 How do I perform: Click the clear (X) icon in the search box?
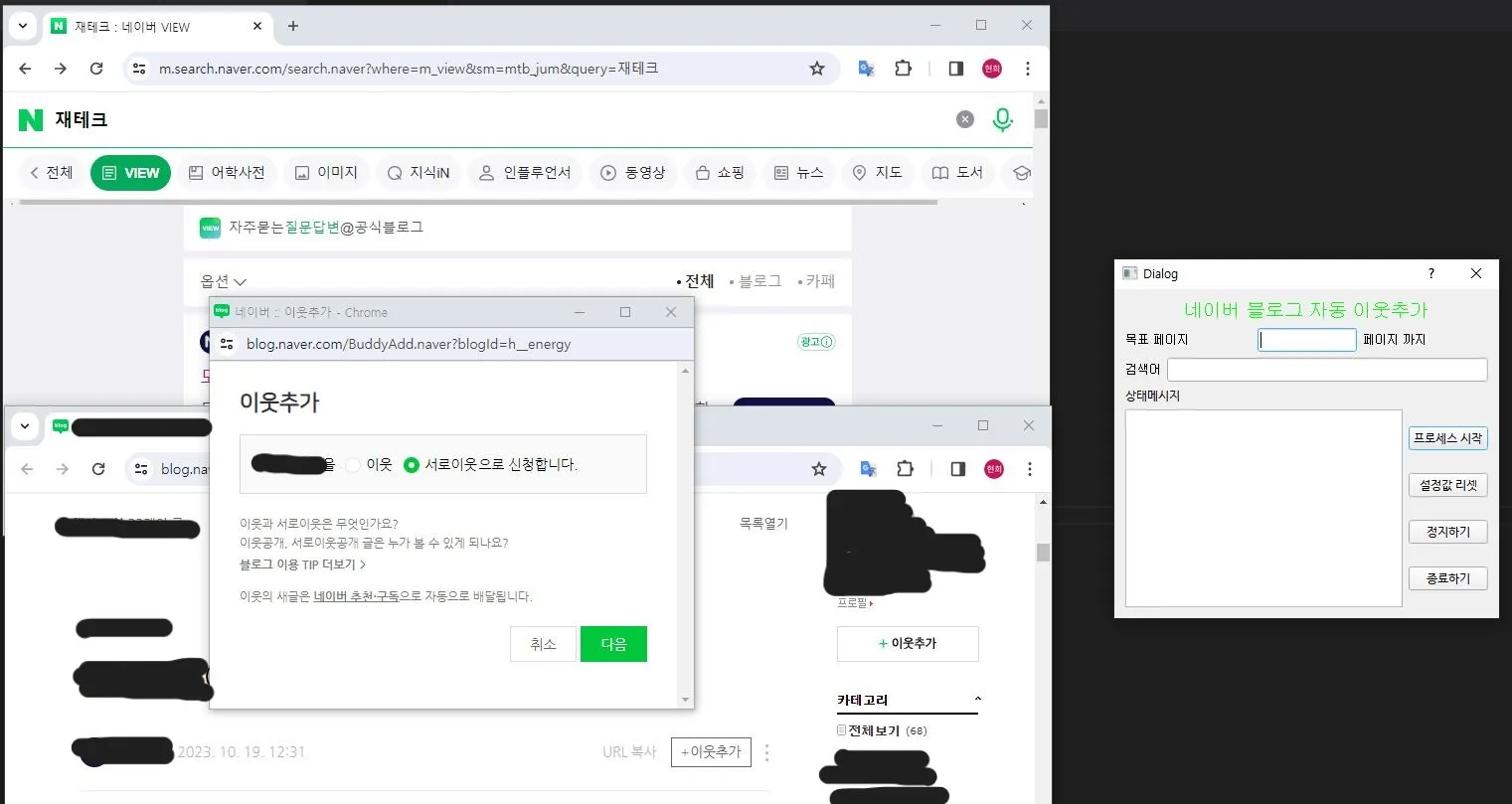point(964,118)
